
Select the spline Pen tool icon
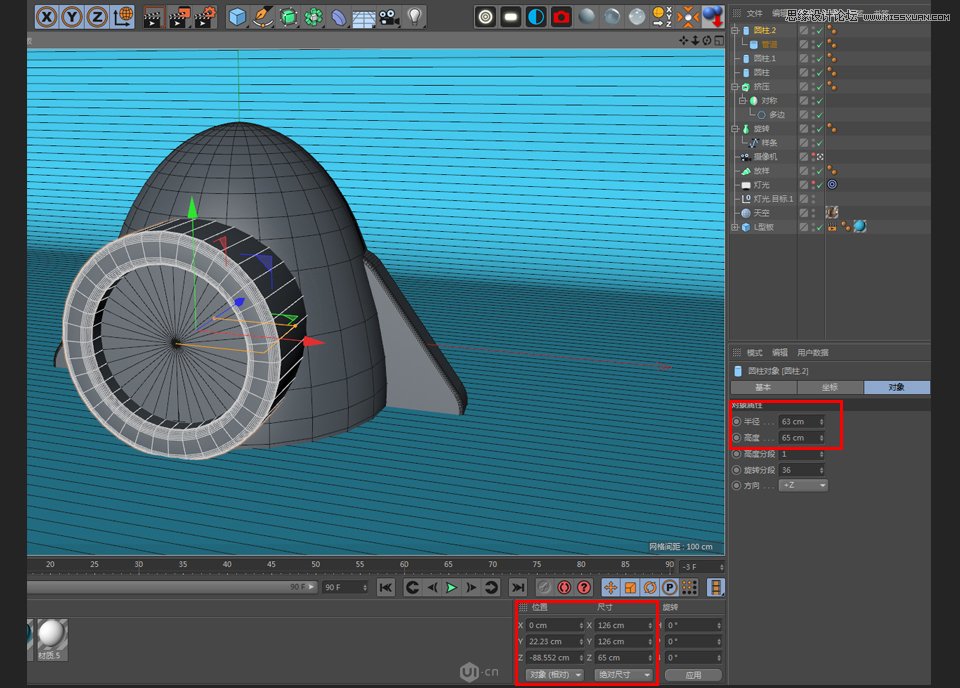point(262,16)
